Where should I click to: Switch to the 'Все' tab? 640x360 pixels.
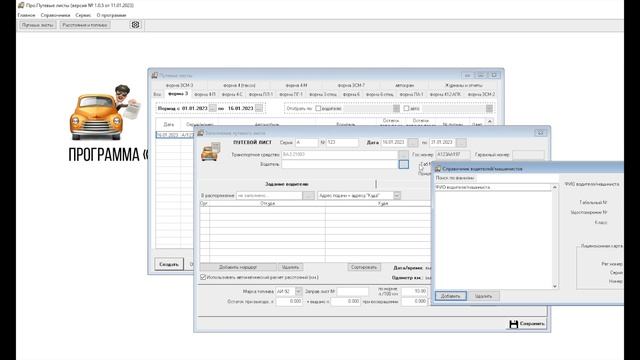(157, 94)
